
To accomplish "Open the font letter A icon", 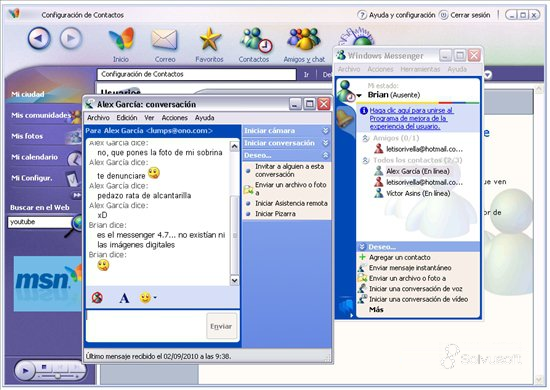I will [x=124, y=298].
